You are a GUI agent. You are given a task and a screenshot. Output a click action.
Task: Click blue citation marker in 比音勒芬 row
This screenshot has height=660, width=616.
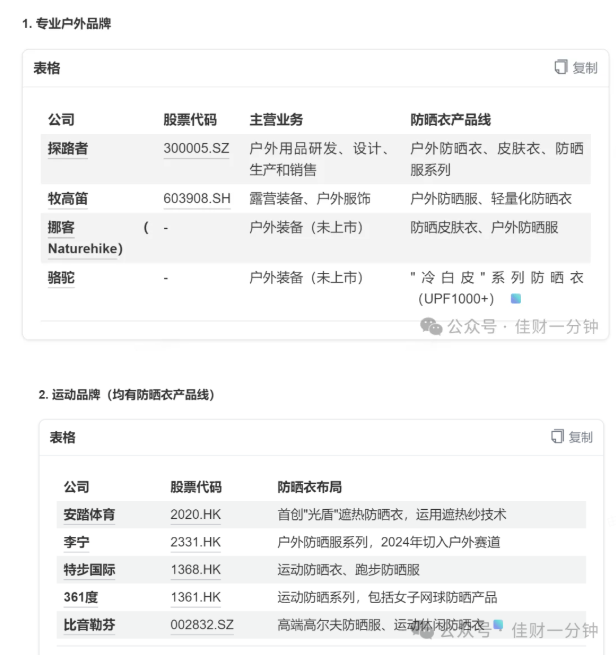tap(498, 624)
